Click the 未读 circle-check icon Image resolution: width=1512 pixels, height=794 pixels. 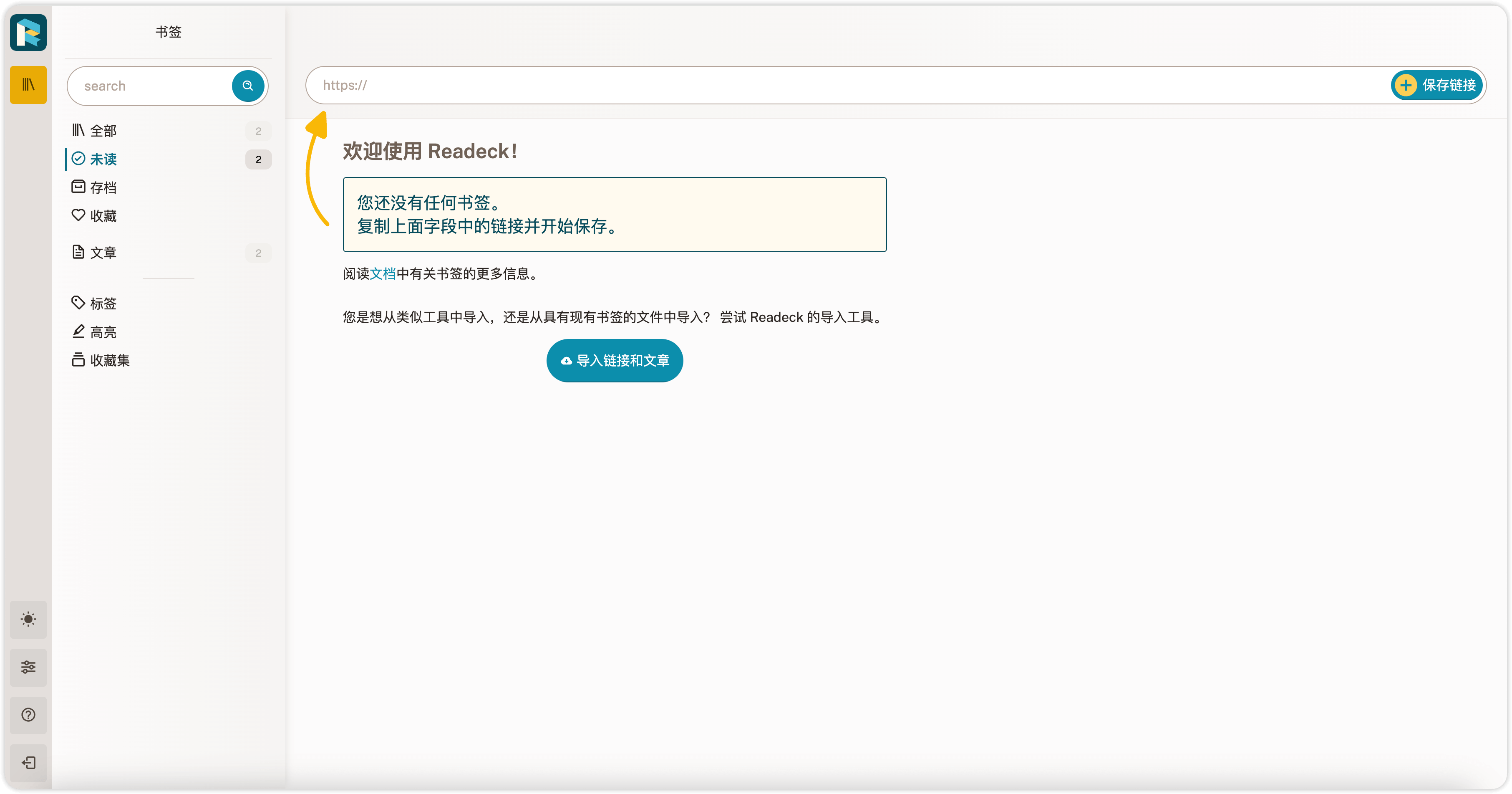pos(78,159)
